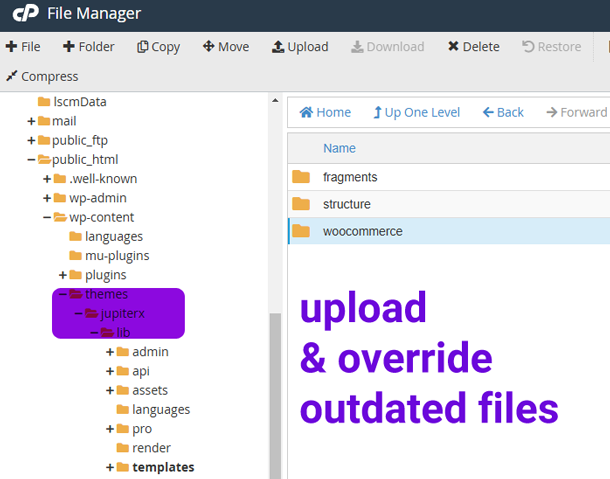
Task: Select themes folder in tree
Action: click(x=107, y=294)
